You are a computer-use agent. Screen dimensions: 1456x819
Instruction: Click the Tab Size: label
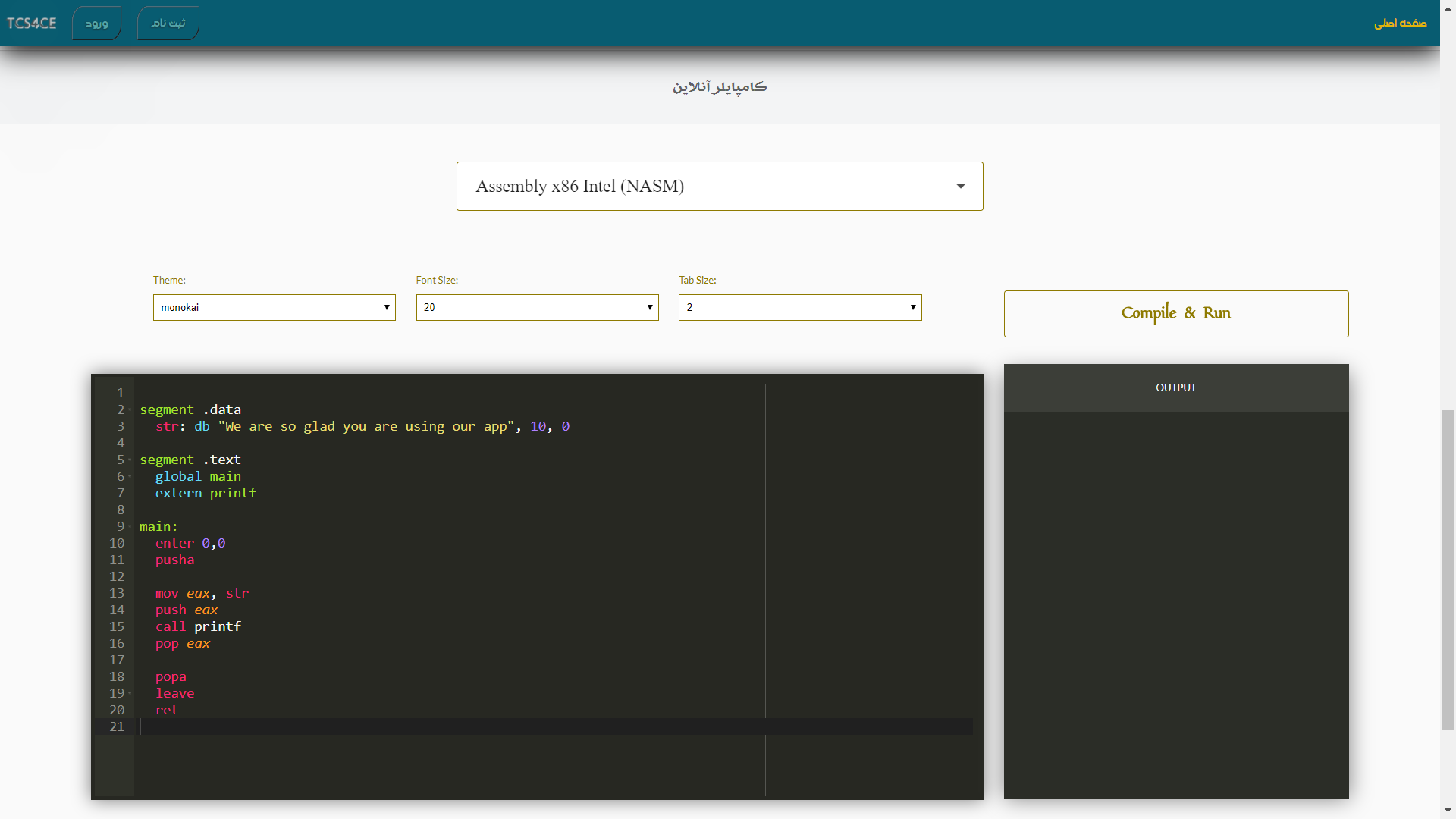coord(698,280)
